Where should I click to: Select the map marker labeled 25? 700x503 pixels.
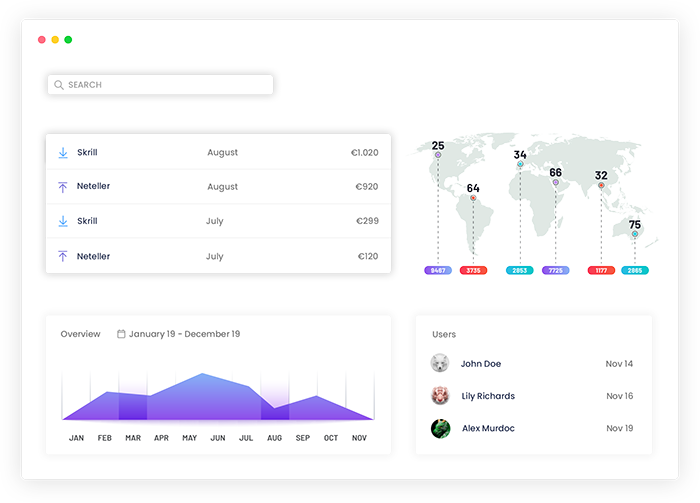(x=438, y=155)
